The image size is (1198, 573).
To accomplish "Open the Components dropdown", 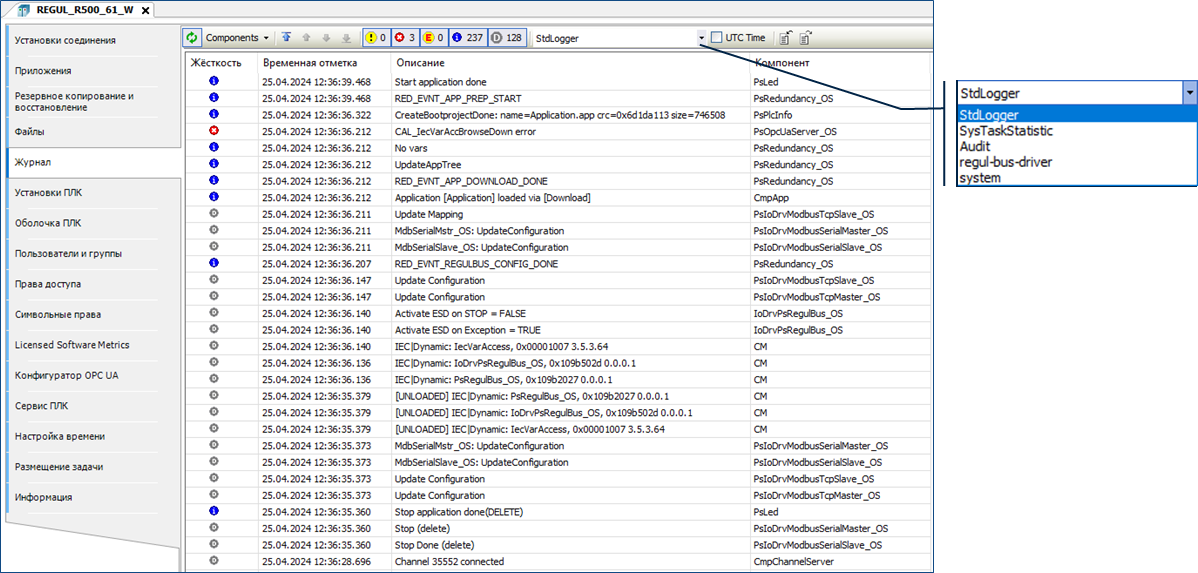I will [238, 38].
